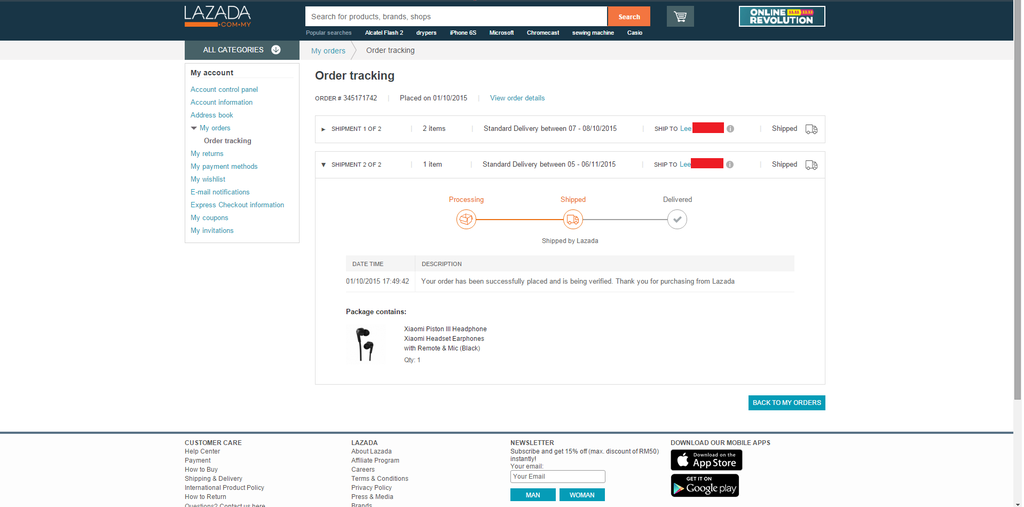
Task: Click truck icon on Shipment 2 row
Action: click(811, 165)
